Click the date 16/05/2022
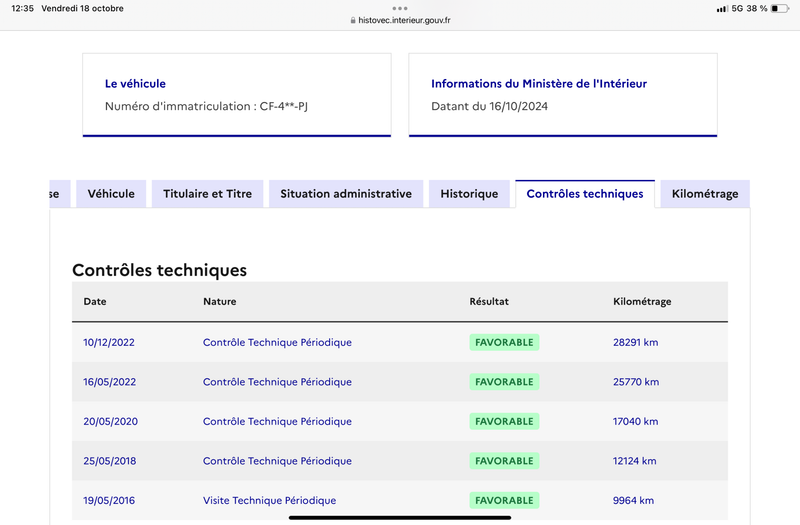The height and width of the screenshot is (525, 800). (x=110, y=382)
